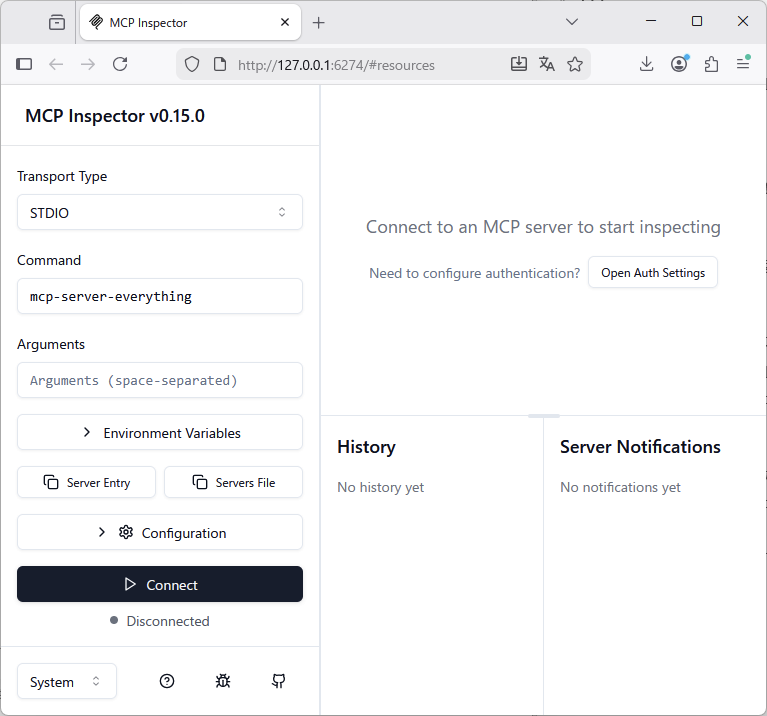Go forward with the browser forward arrow
Screen dimensions: 767x716
[88, 64]
